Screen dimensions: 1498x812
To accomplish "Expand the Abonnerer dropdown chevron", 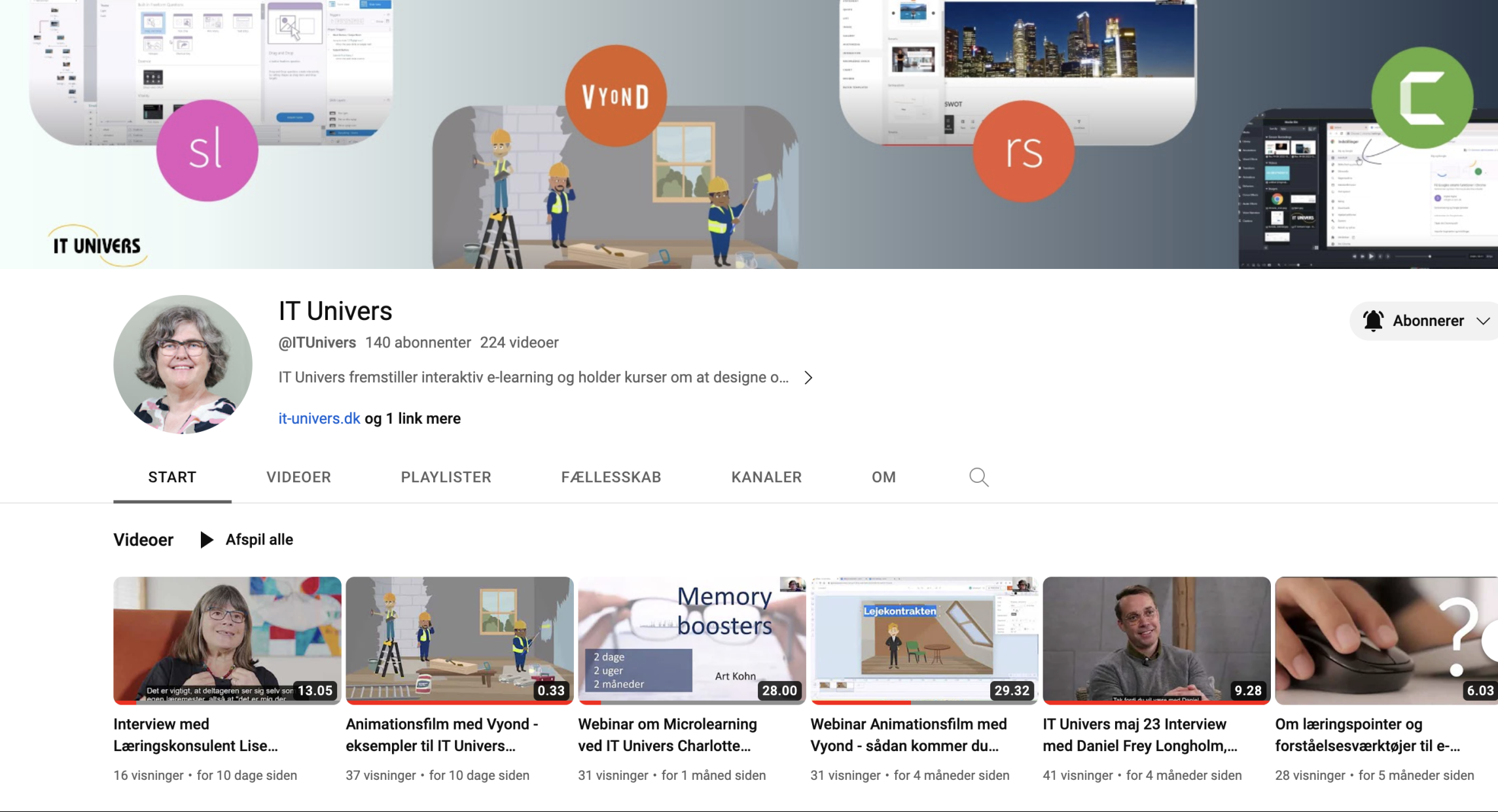I will click(x=1483, y=321).
